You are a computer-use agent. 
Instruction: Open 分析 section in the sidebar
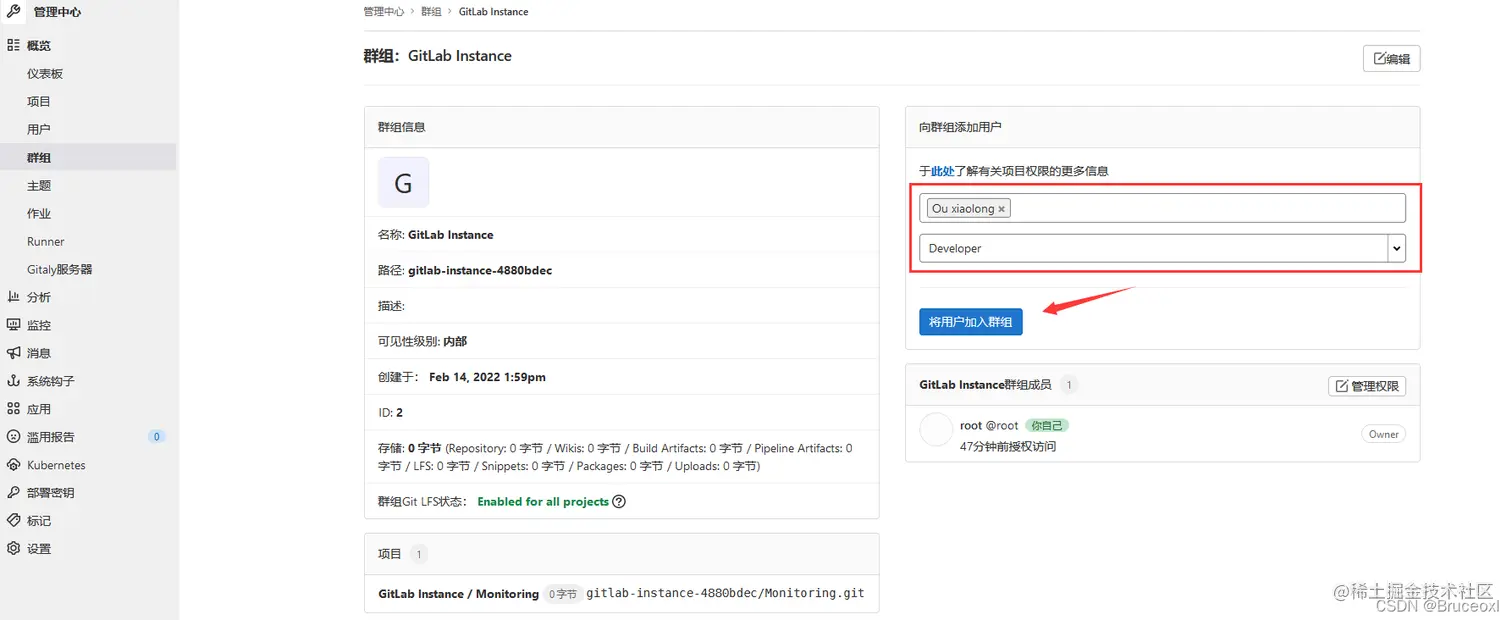point(39,297)
